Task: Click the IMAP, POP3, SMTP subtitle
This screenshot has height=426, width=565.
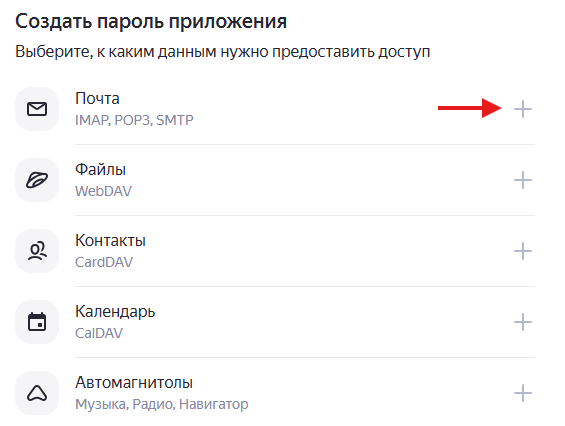Action: 134,120
